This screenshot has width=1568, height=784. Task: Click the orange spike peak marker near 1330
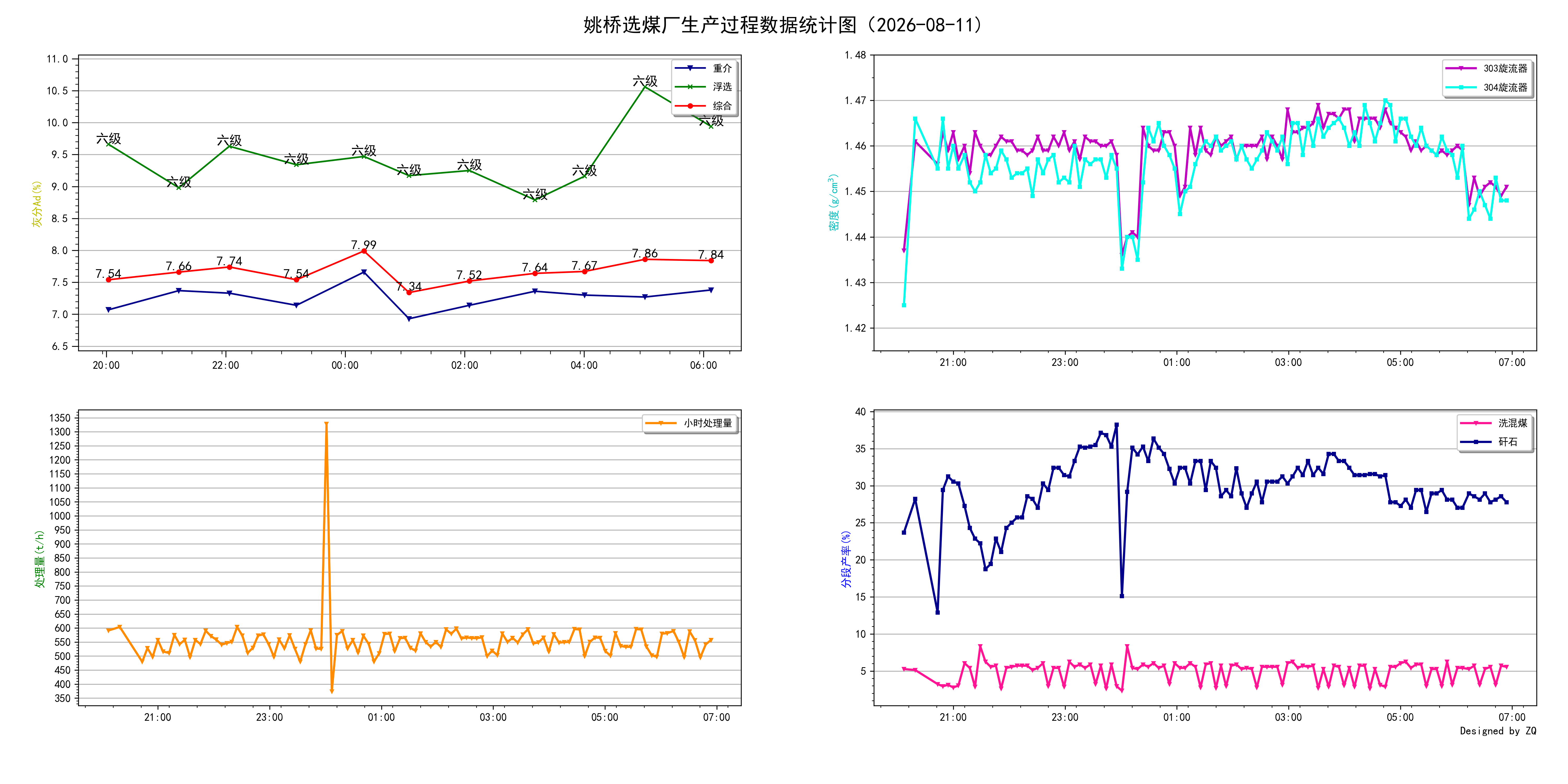click(326, 424)
